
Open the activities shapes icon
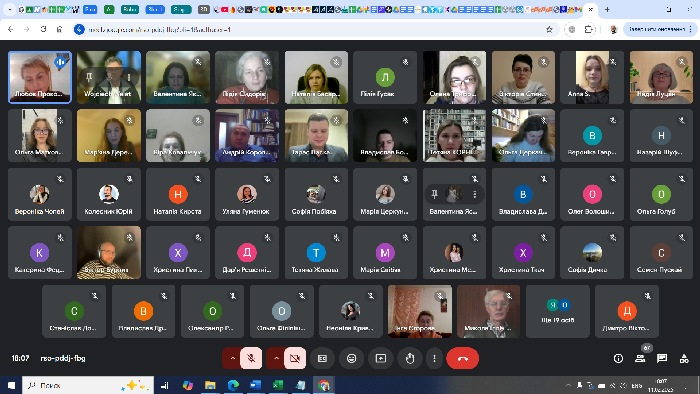[684, 358]
